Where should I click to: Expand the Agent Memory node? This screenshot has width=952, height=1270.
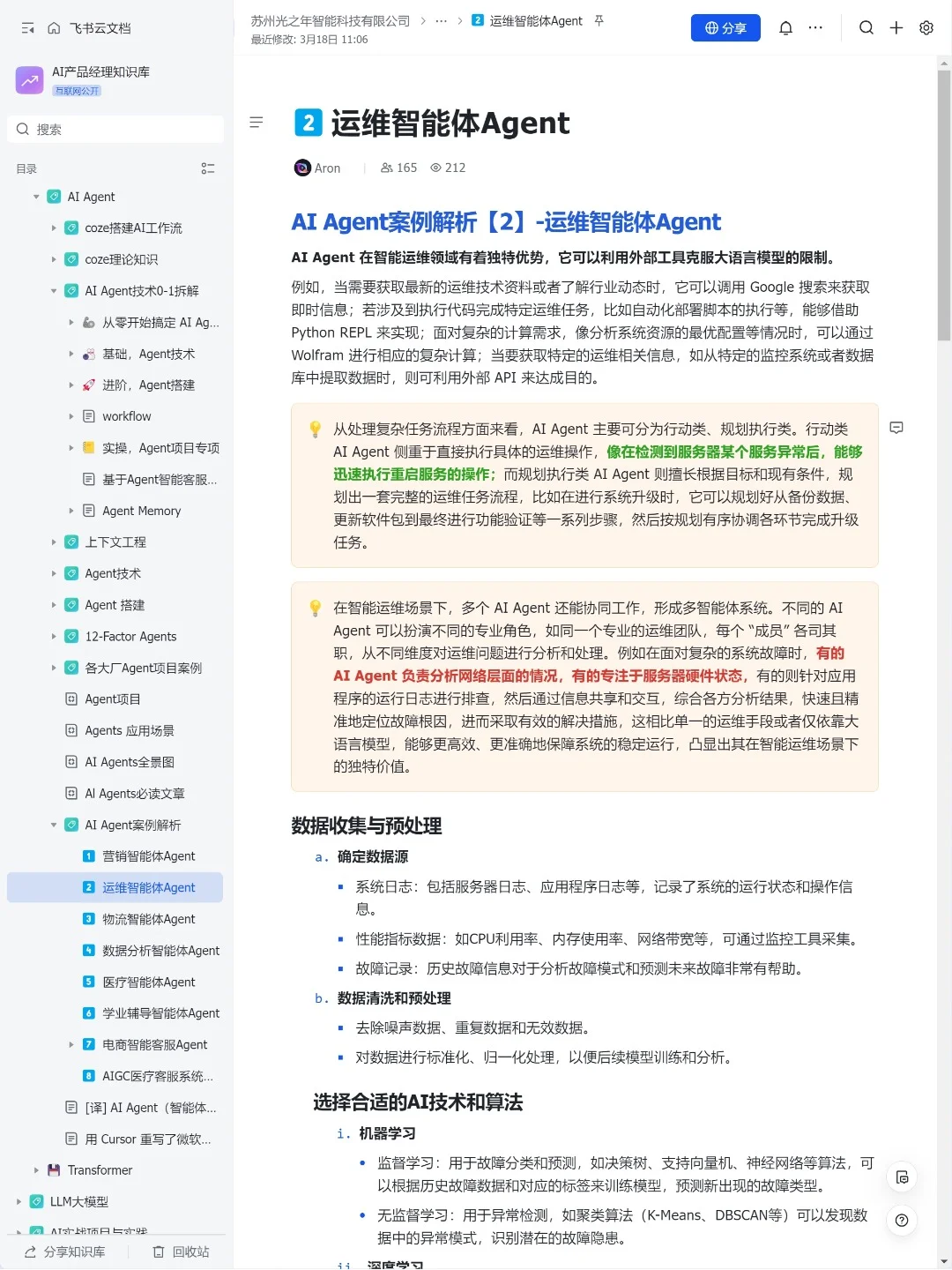point(71,511)
